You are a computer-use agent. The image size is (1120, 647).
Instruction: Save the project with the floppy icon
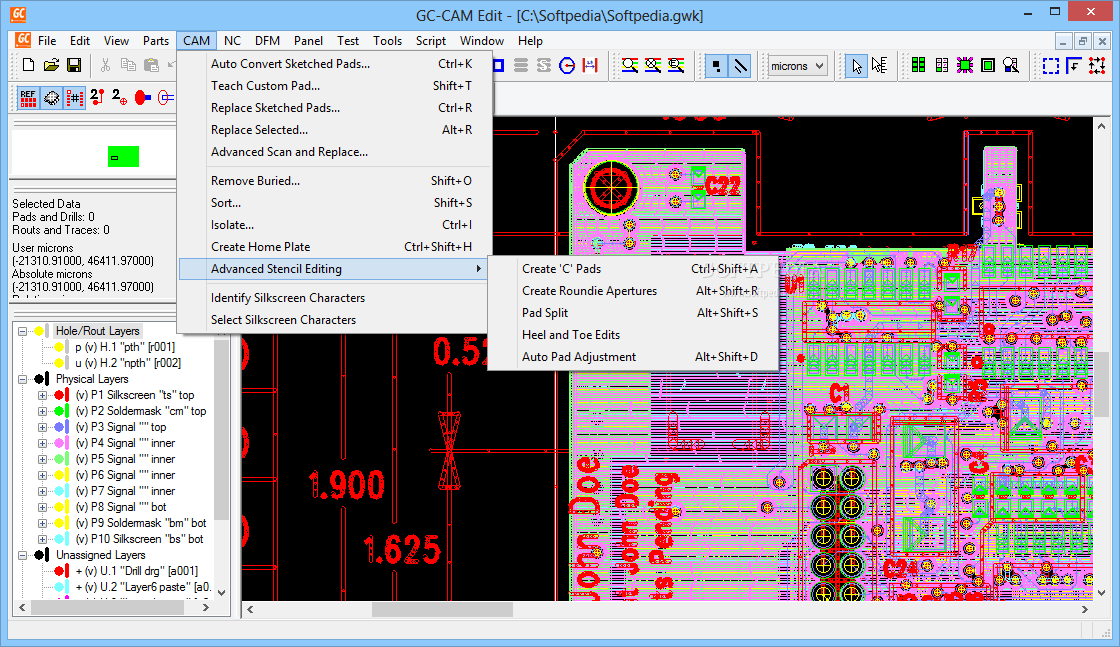tap(74, 66)
